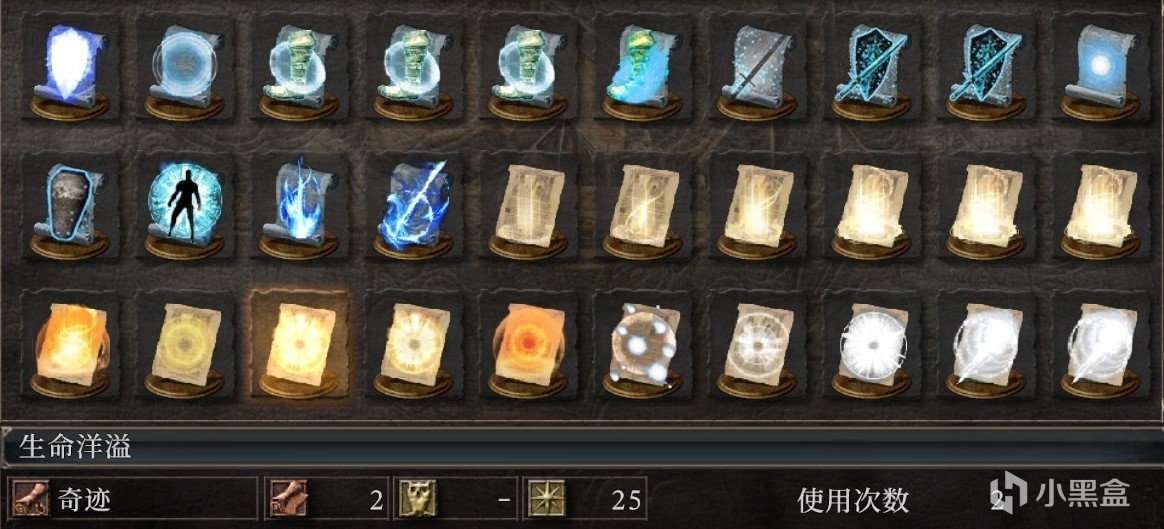The height and width of the screenshot is (529, 1164).
Task: Click the 生命洋溢 item name bar
Action: point(582,447)
